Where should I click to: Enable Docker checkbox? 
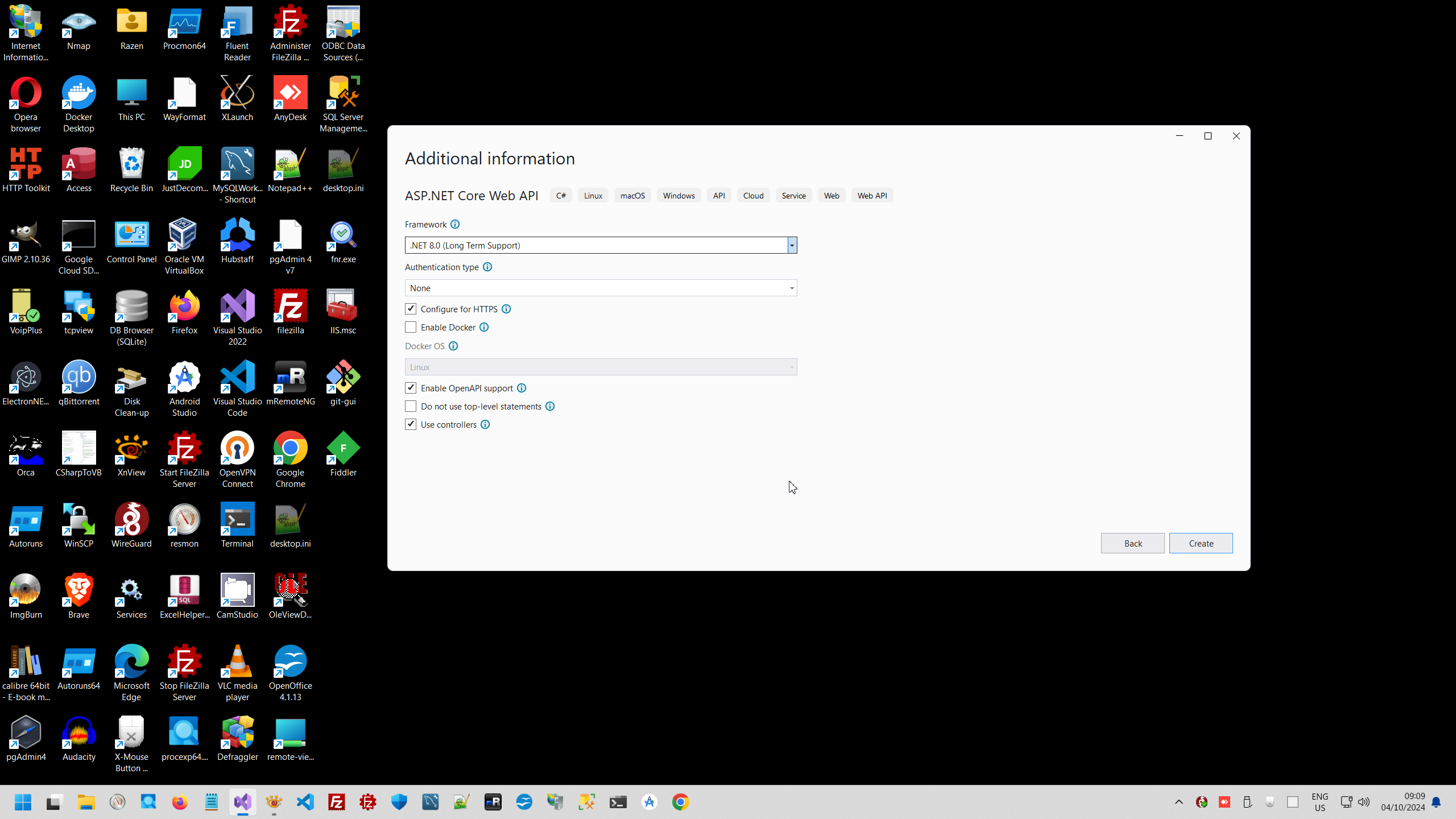(411, 327)
